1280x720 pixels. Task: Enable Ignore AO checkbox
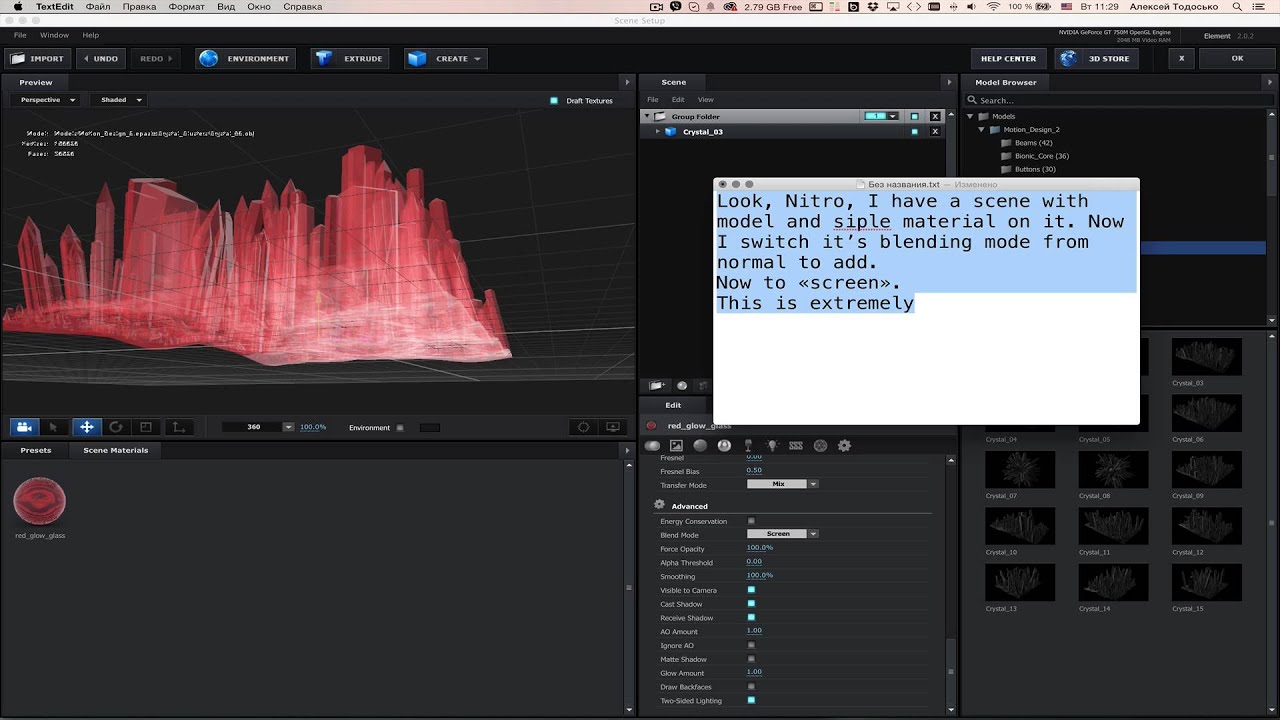click(751, 645)
